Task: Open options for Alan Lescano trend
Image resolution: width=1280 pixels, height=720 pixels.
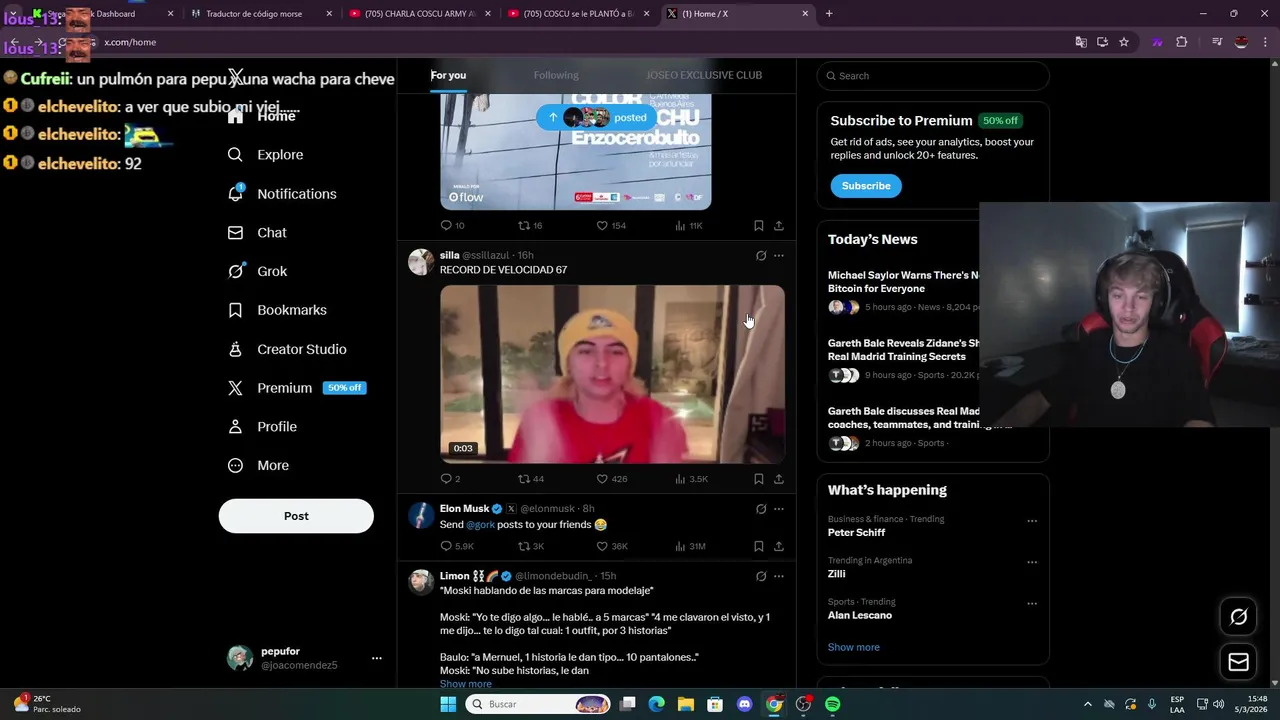Action: [1032, 604]
